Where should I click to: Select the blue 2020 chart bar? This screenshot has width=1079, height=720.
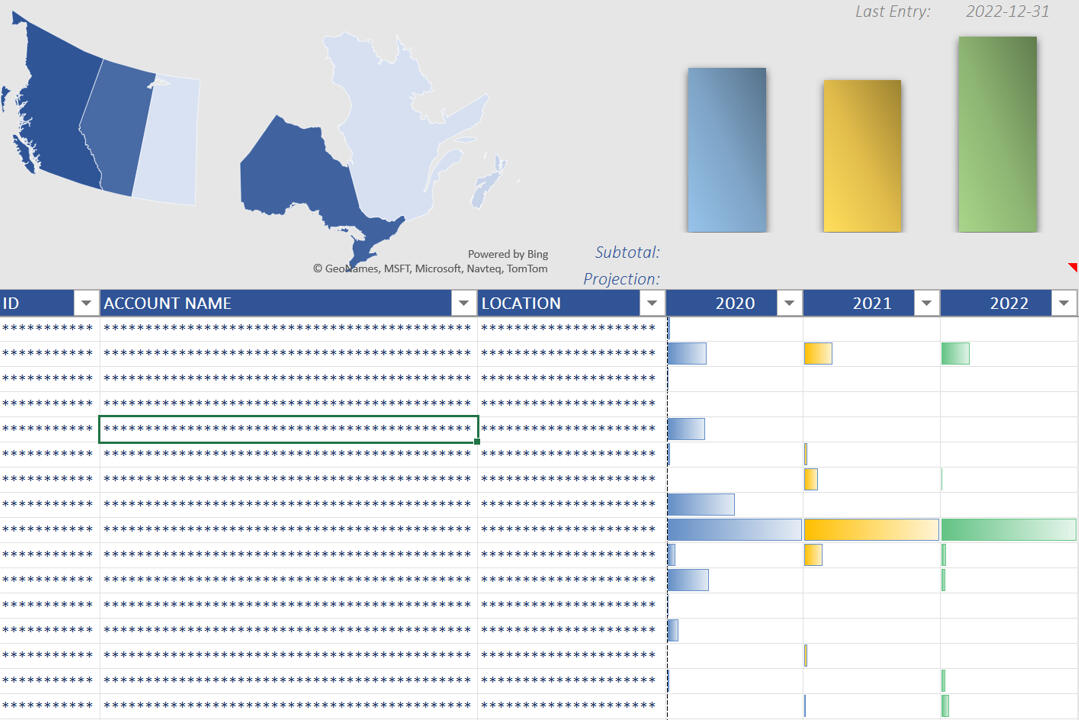pyautogui.click(x=726, y=150)
